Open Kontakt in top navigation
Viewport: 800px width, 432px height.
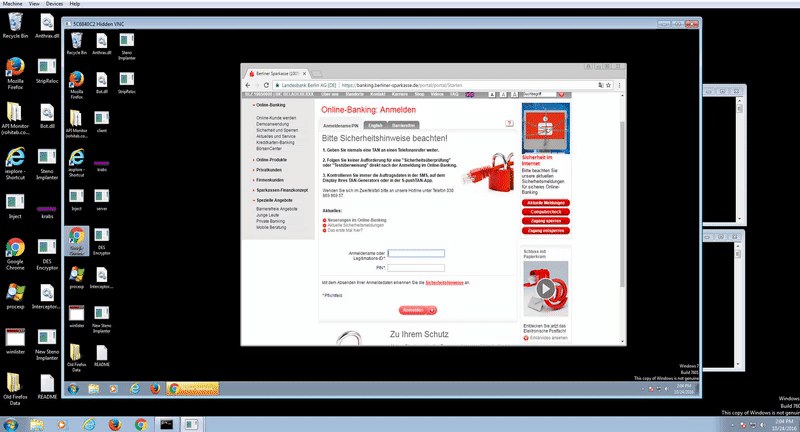click(x=378, y=94)
